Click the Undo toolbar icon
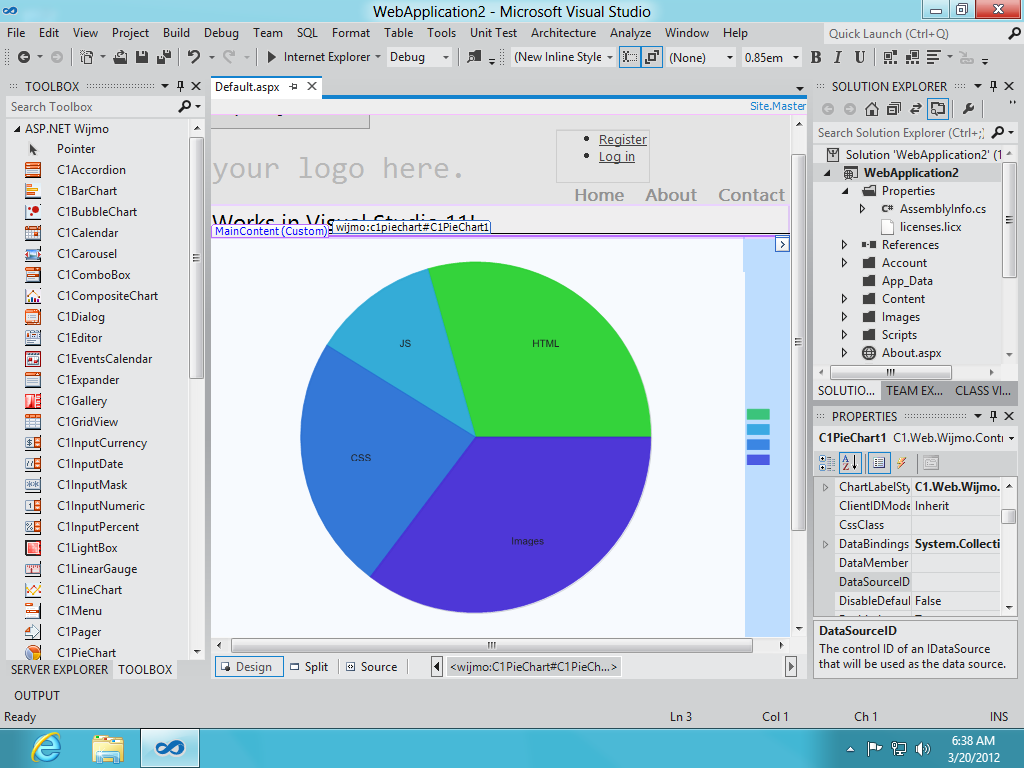1024x768 pixels. (193, 57)
